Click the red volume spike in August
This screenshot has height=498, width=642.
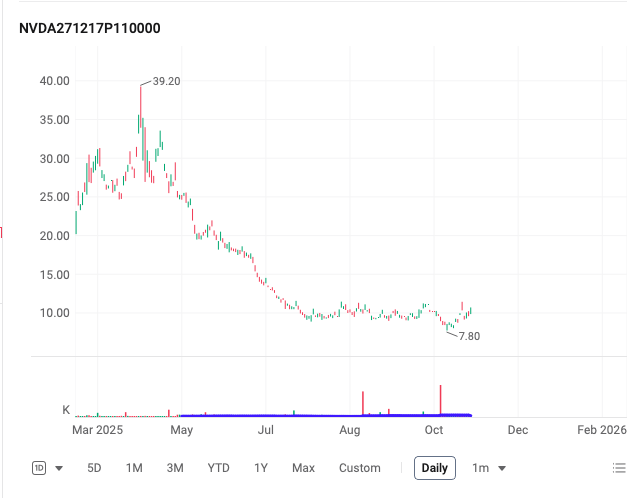[x=363, y=402]
